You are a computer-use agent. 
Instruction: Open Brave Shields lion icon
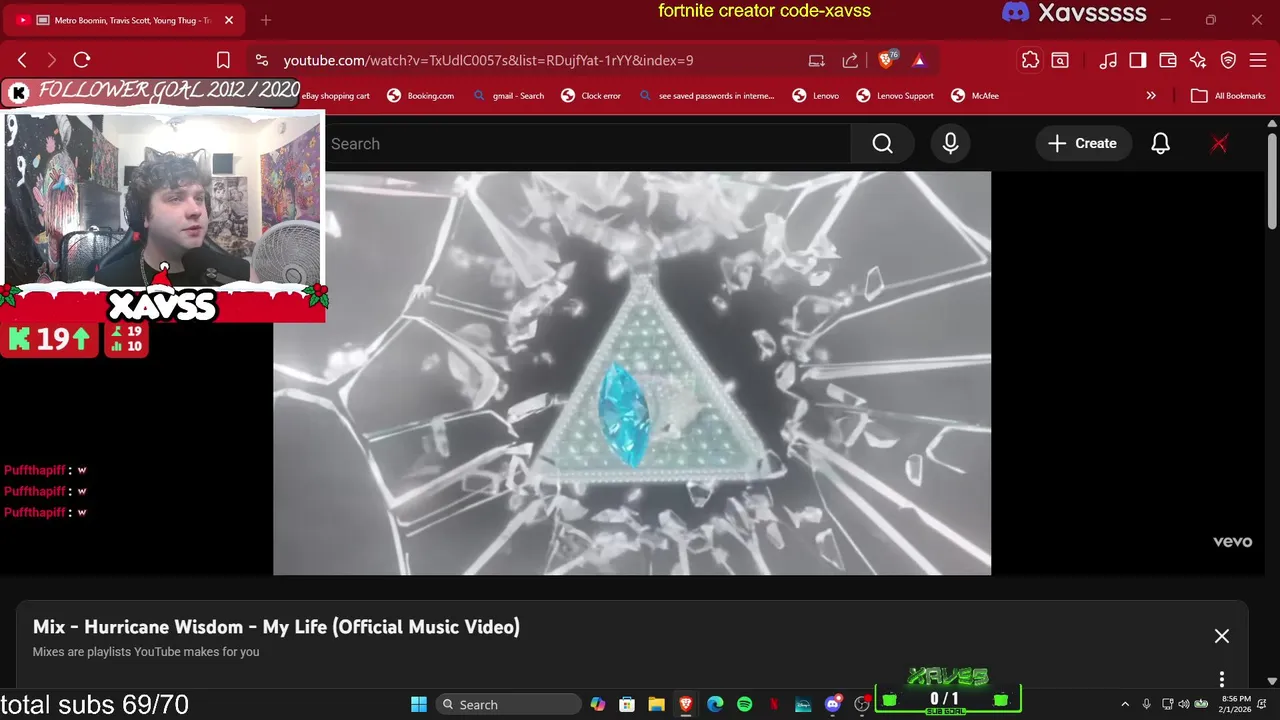point(886,60)
